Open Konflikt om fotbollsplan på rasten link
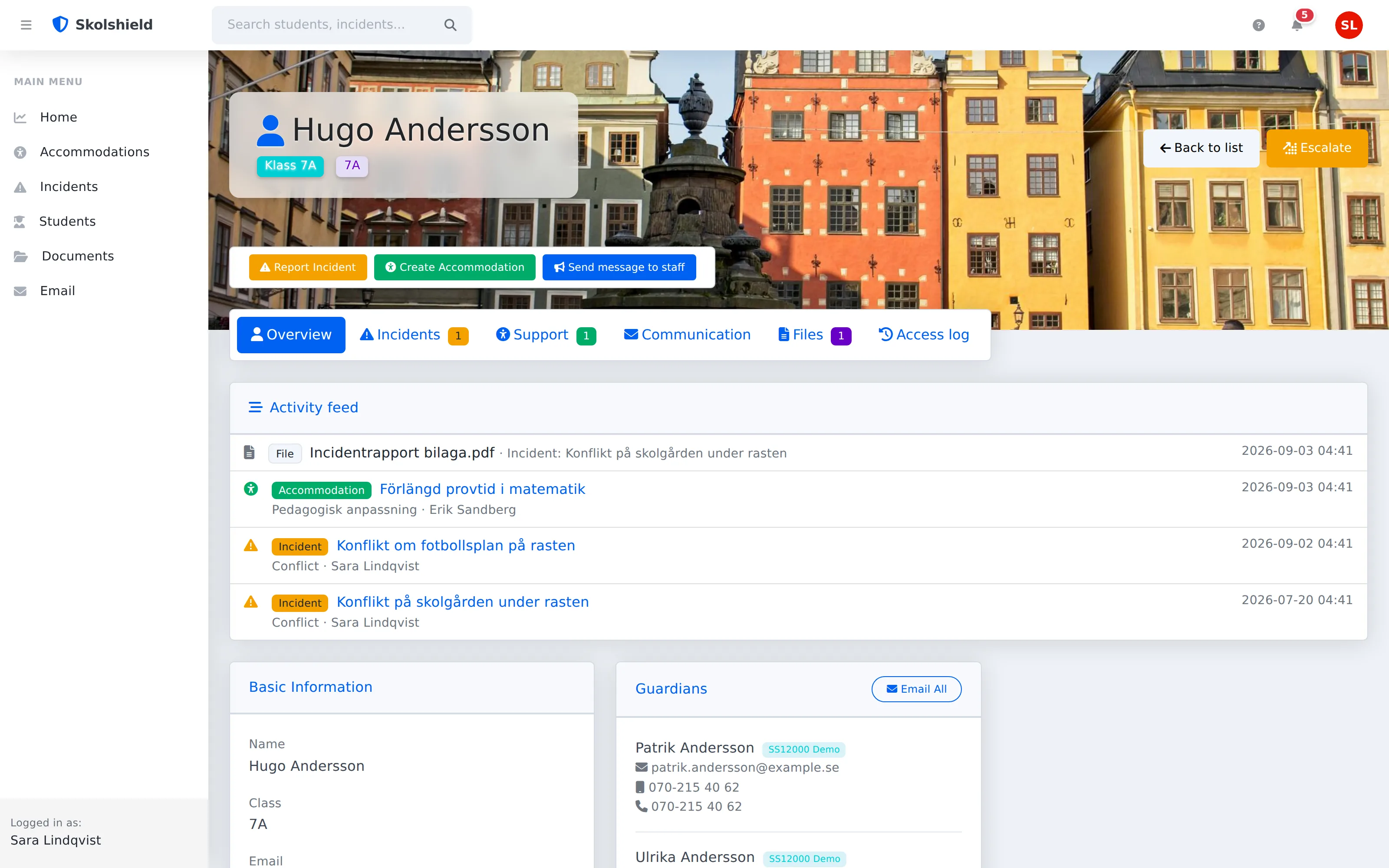 456,546
